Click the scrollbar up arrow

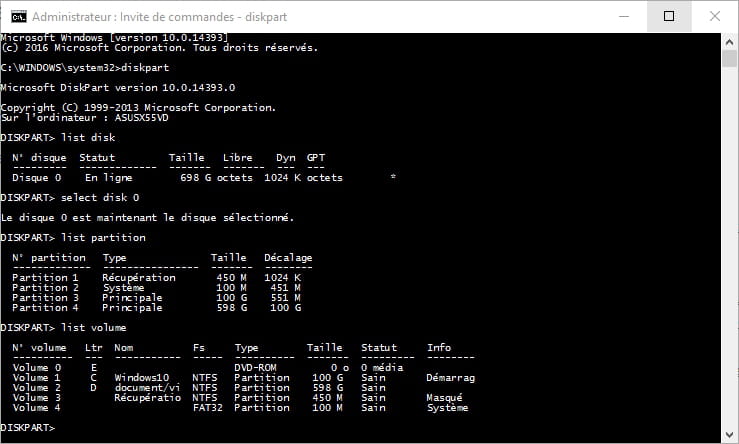click(730, 42)
